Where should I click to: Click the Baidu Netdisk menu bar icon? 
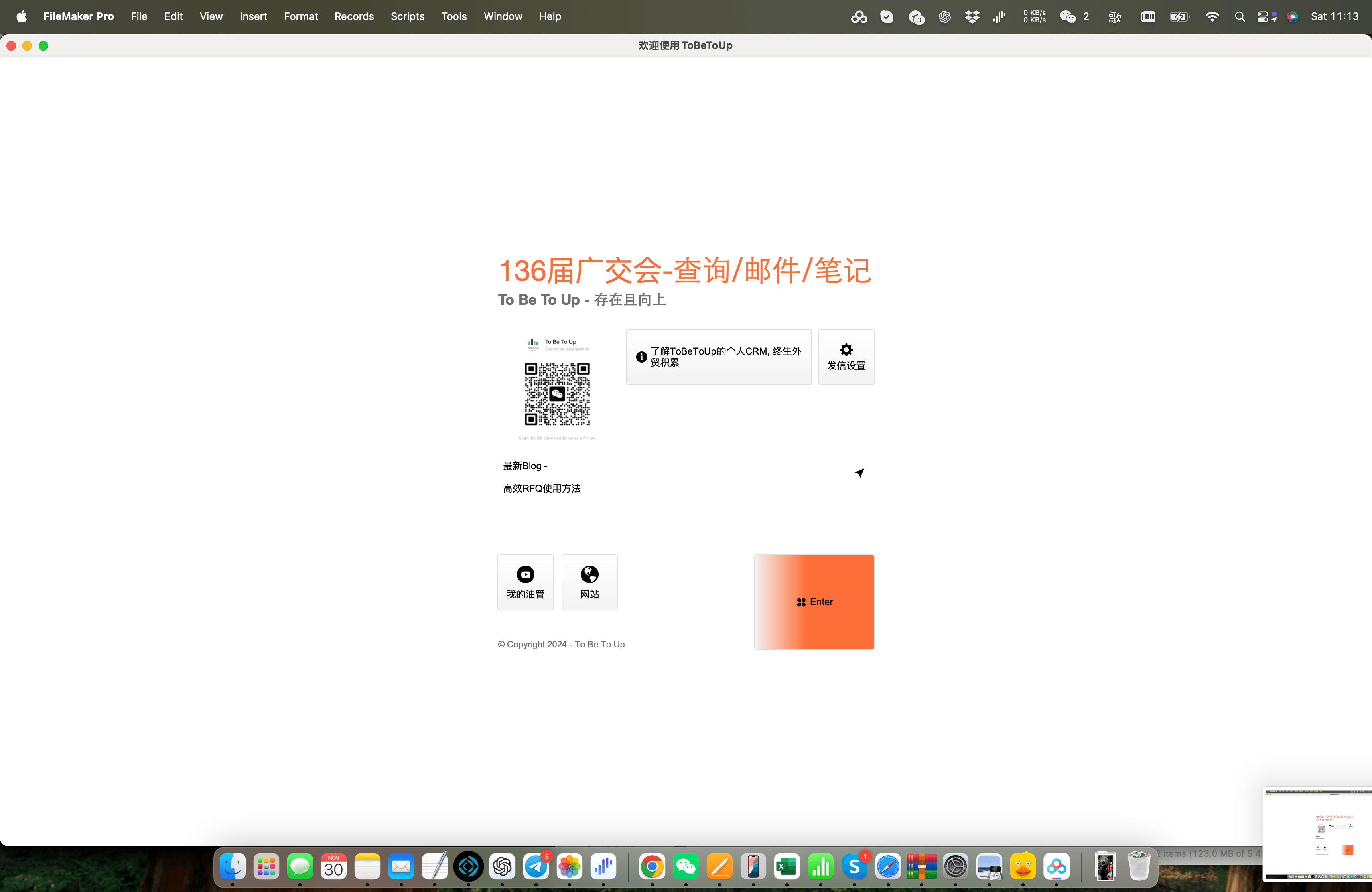(859, 17)
